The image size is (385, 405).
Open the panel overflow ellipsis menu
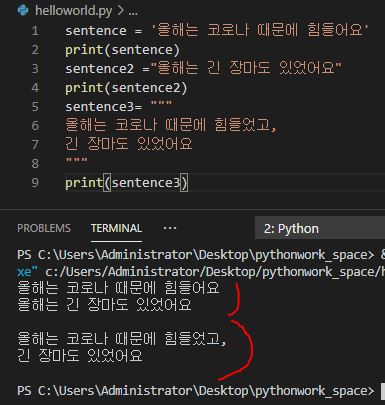170,228
